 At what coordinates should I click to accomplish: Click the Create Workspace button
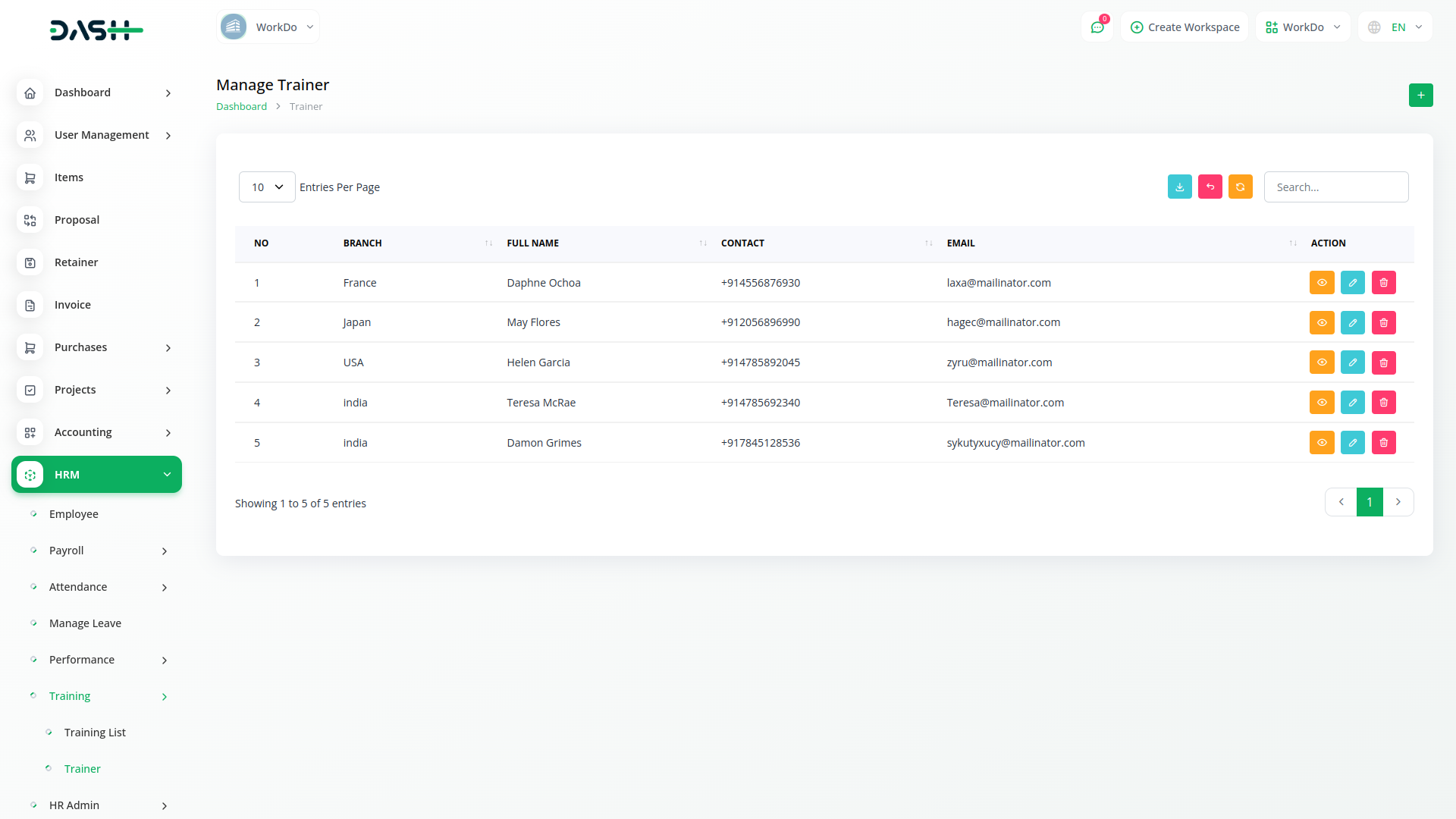pyautogui.click(x=1185, y=27)
